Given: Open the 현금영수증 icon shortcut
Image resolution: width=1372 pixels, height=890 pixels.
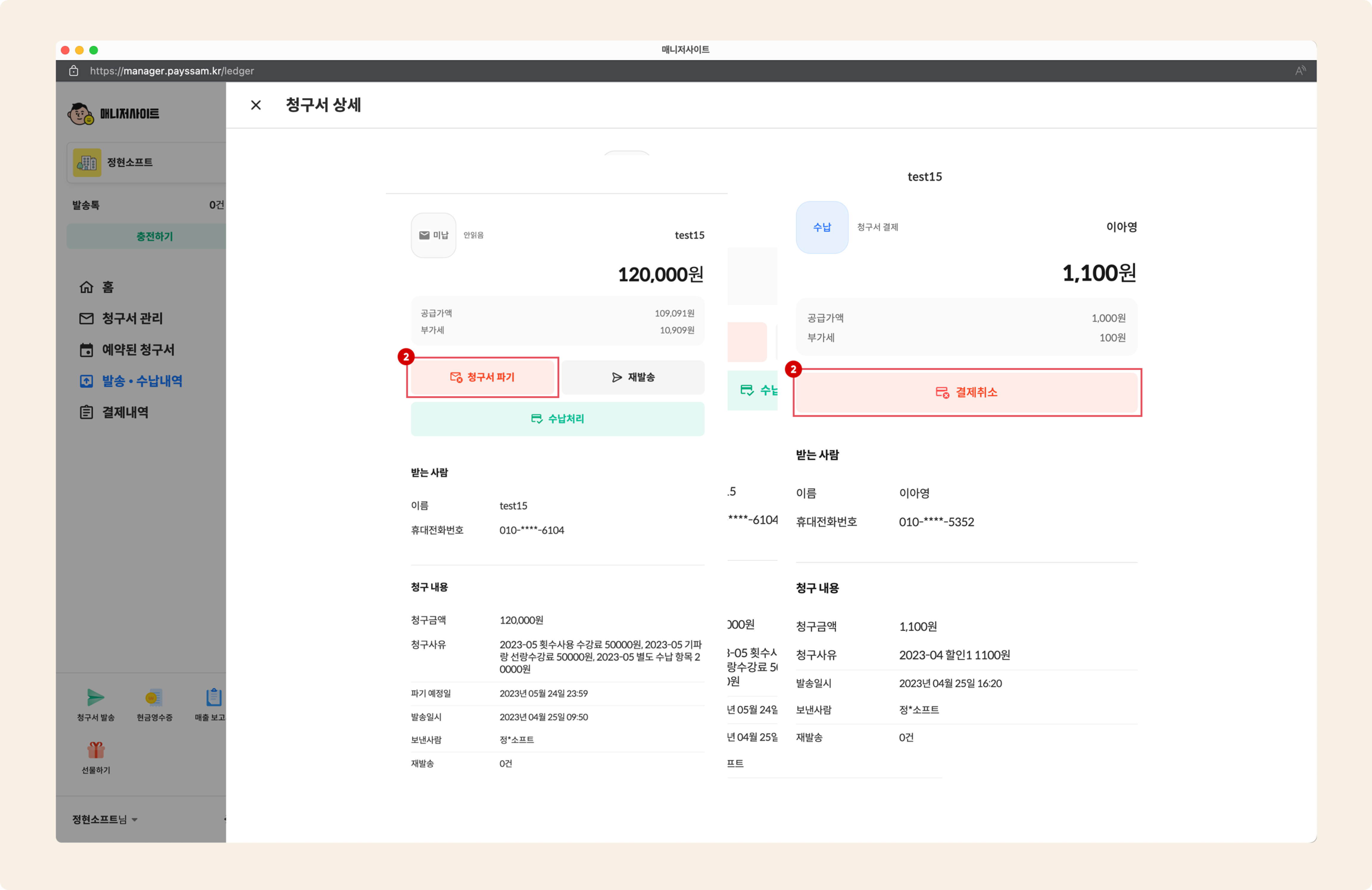Looking at the screenshot, I should point(154,697).
